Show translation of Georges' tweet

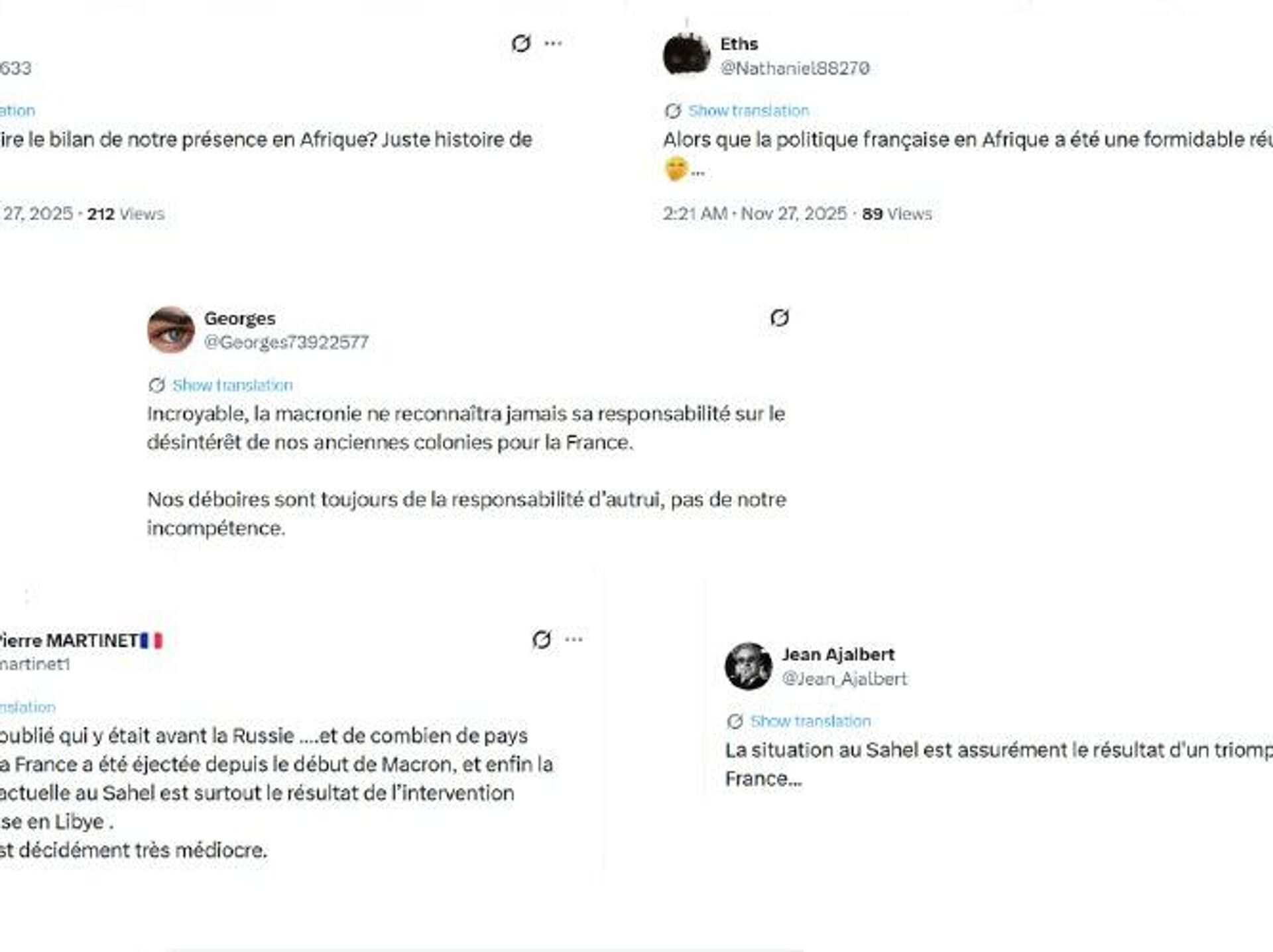(232, 385)
